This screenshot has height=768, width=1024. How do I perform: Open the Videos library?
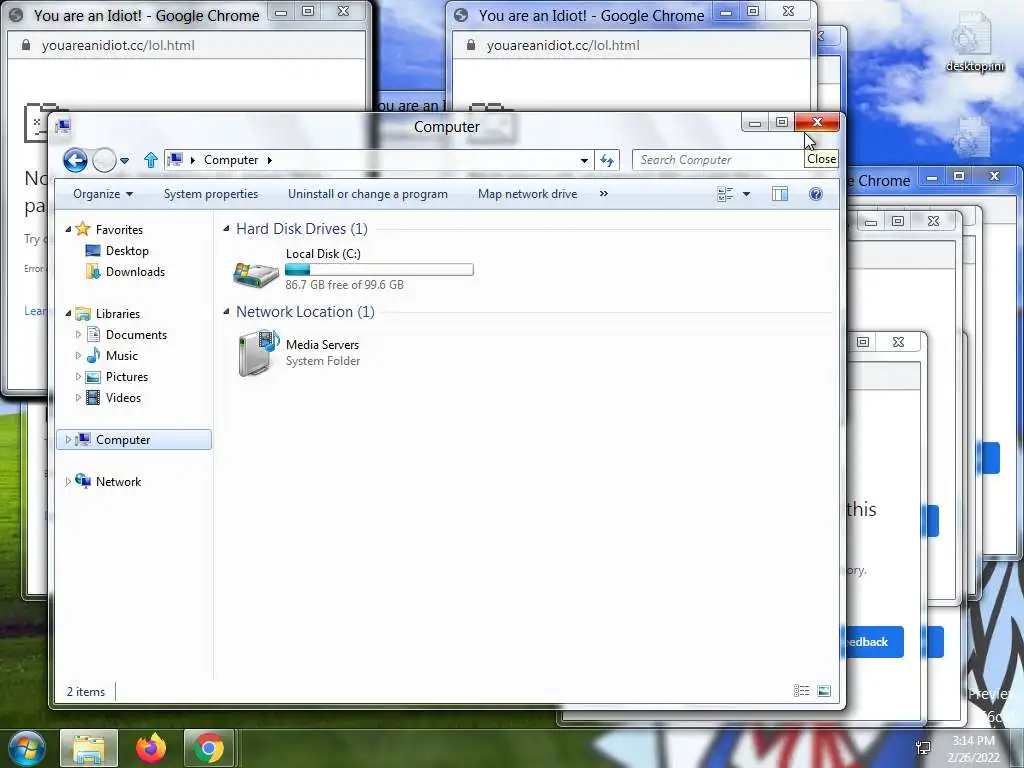123,398
